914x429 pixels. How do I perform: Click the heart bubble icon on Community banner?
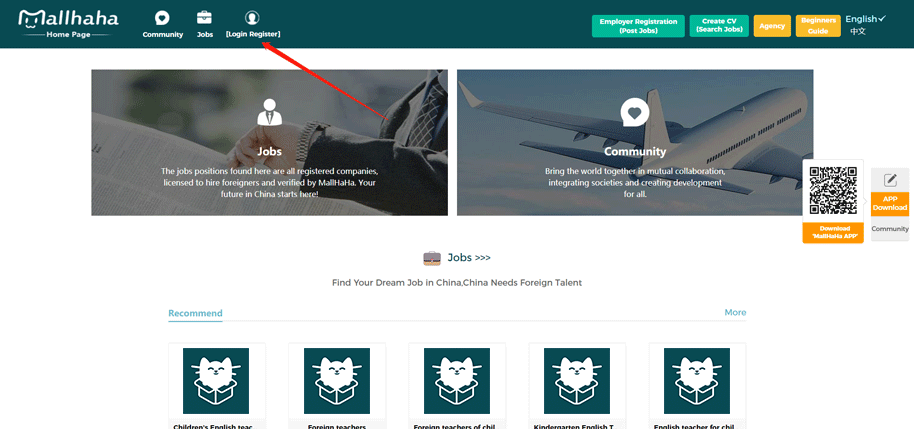click(635, 112)
